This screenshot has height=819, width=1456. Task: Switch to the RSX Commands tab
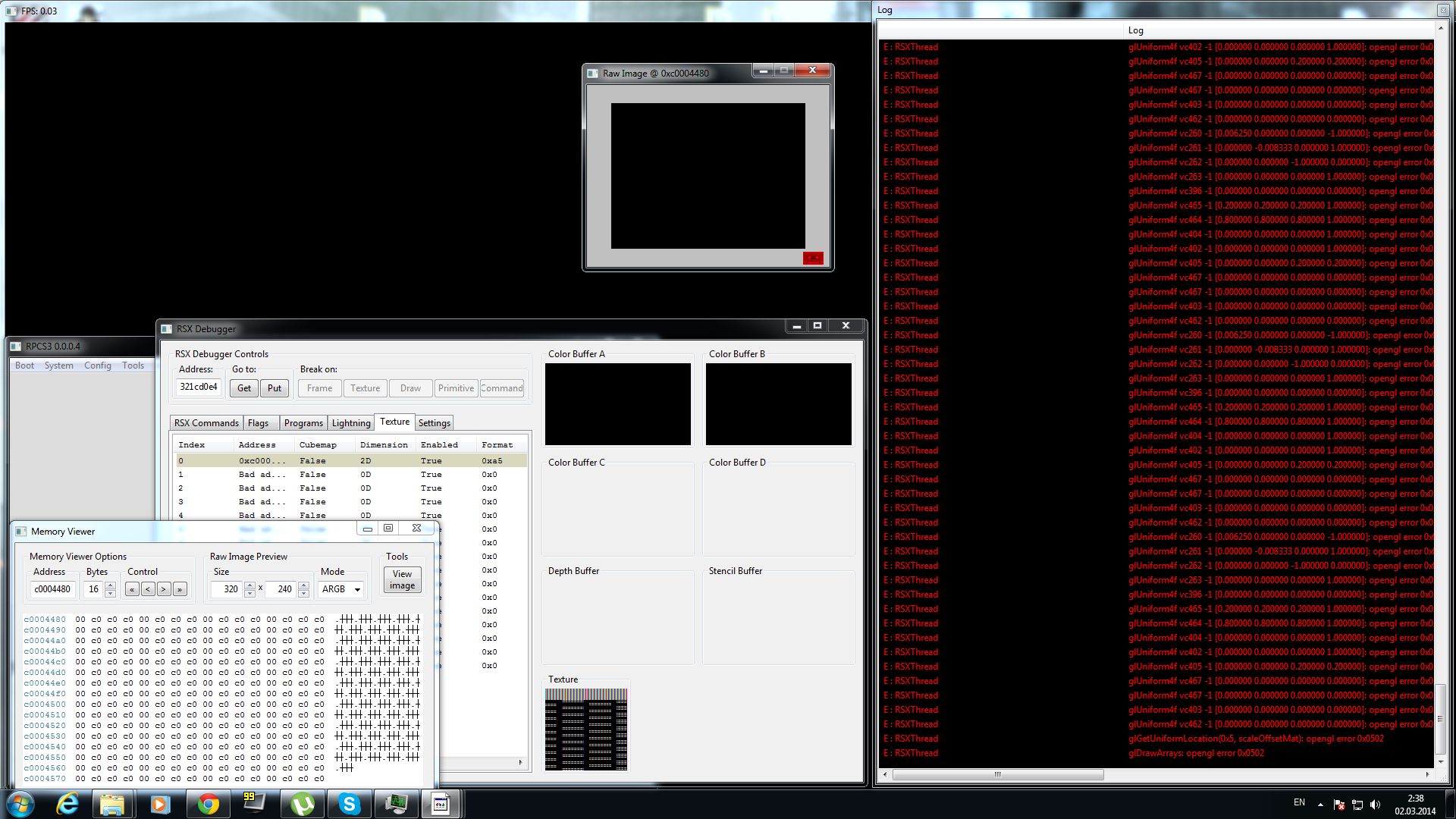point(206,423)
